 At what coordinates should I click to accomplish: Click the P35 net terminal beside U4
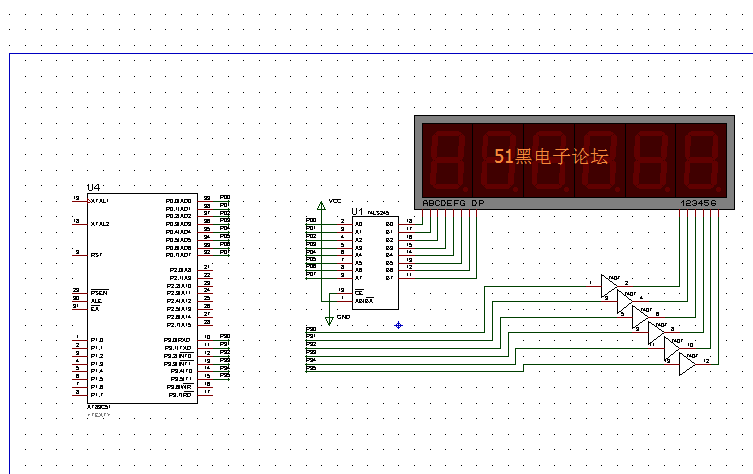pos(224,377)
